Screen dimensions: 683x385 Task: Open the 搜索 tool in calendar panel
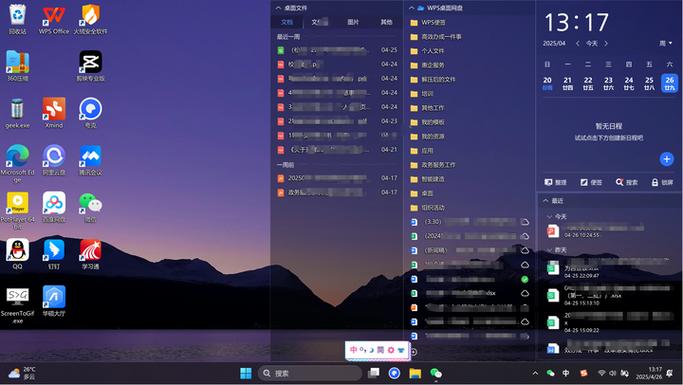point(626,182)
